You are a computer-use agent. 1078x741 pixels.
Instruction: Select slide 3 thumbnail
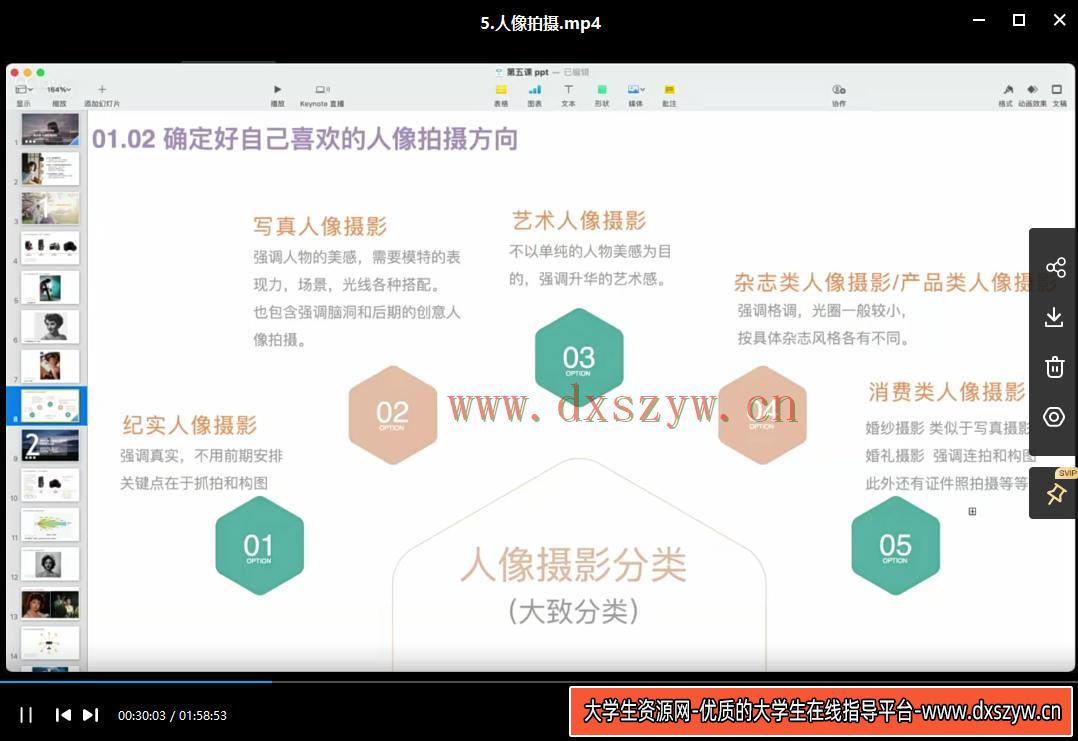click(x=50, y=208)
